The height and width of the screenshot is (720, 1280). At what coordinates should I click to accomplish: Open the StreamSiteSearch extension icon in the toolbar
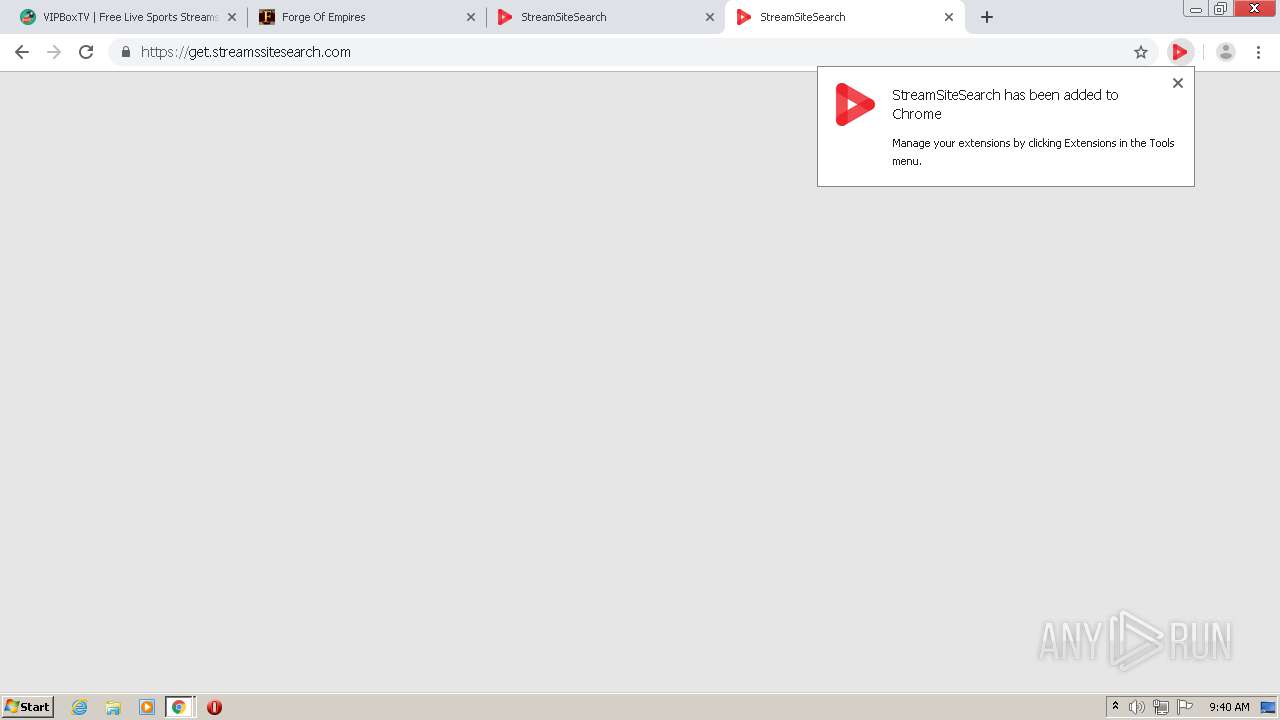[x=1180, y=52]
